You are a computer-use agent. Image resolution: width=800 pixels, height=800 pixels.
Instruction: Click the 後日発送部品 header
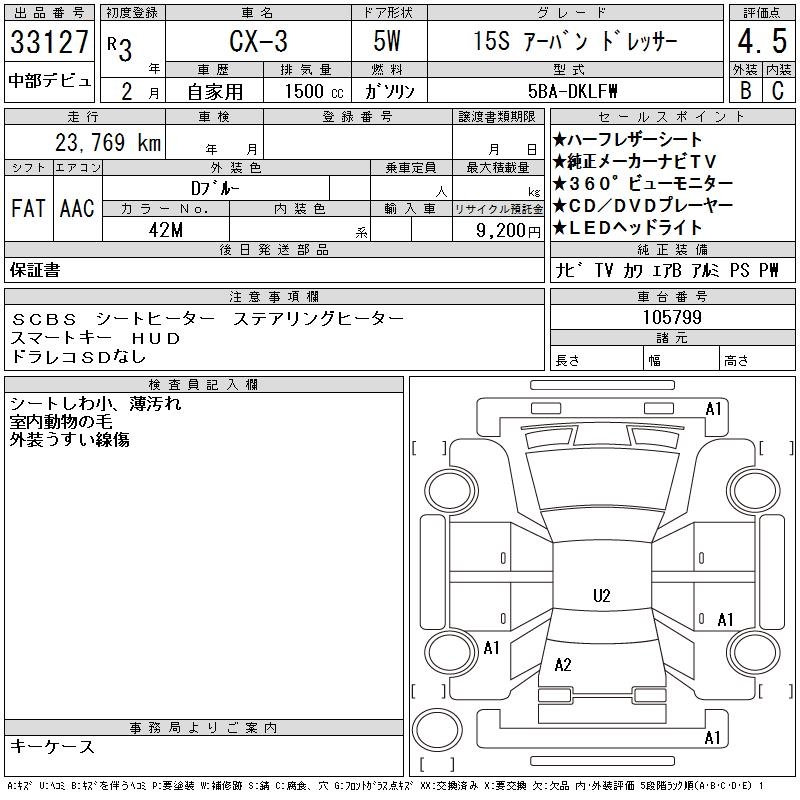274,249
